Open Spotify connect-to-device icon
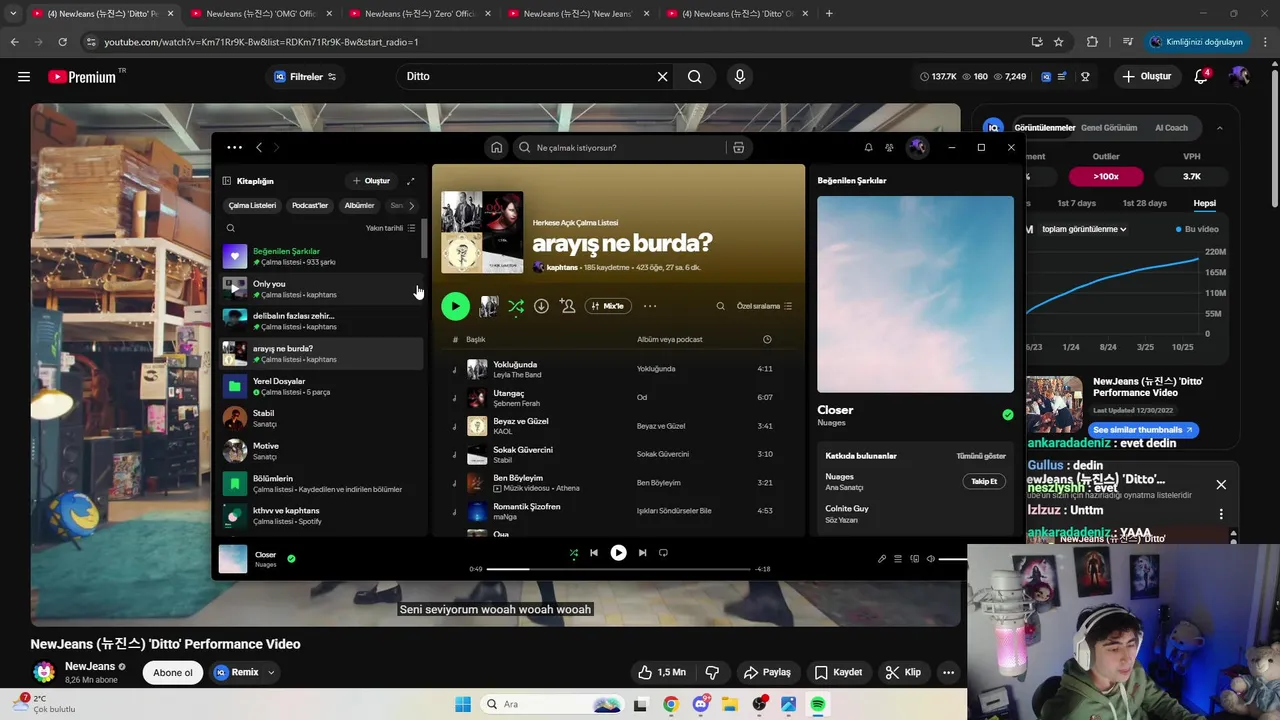The width and height of the screenshot is (1280, 720). coord(914,559)
